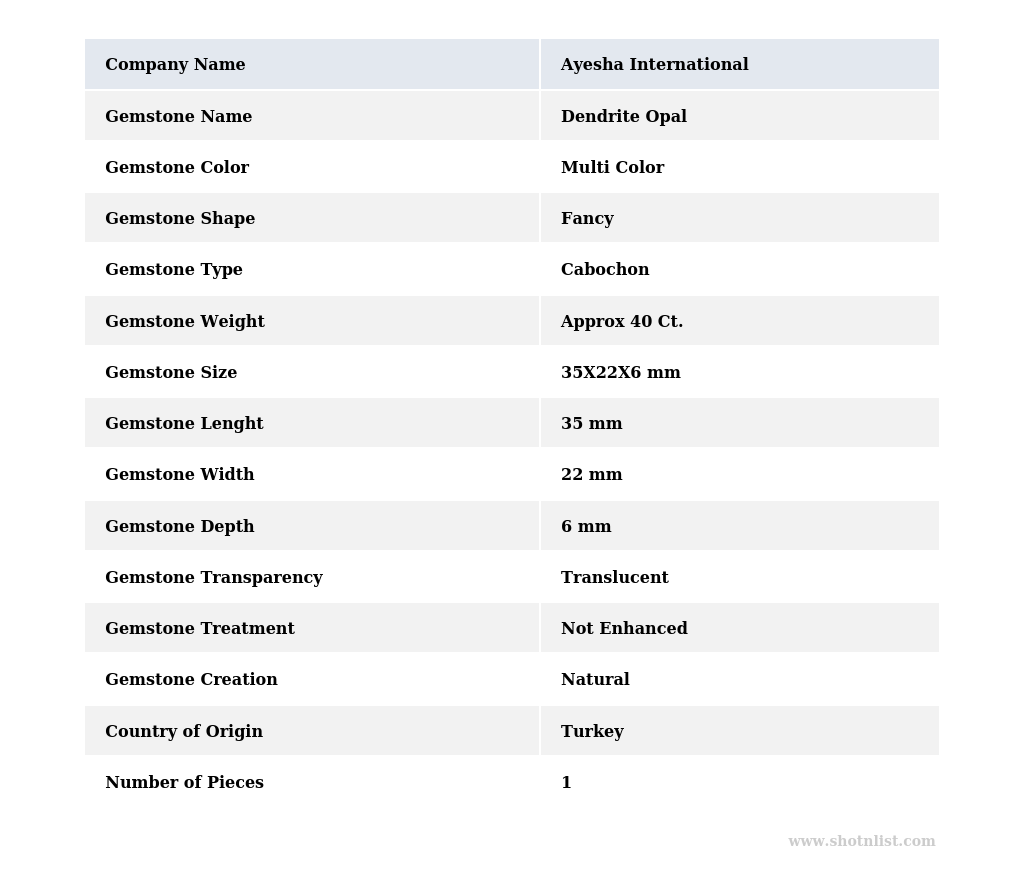Screen dimensions: 1024x882
Task: Select the Cabochon type value
Action: 604,270
